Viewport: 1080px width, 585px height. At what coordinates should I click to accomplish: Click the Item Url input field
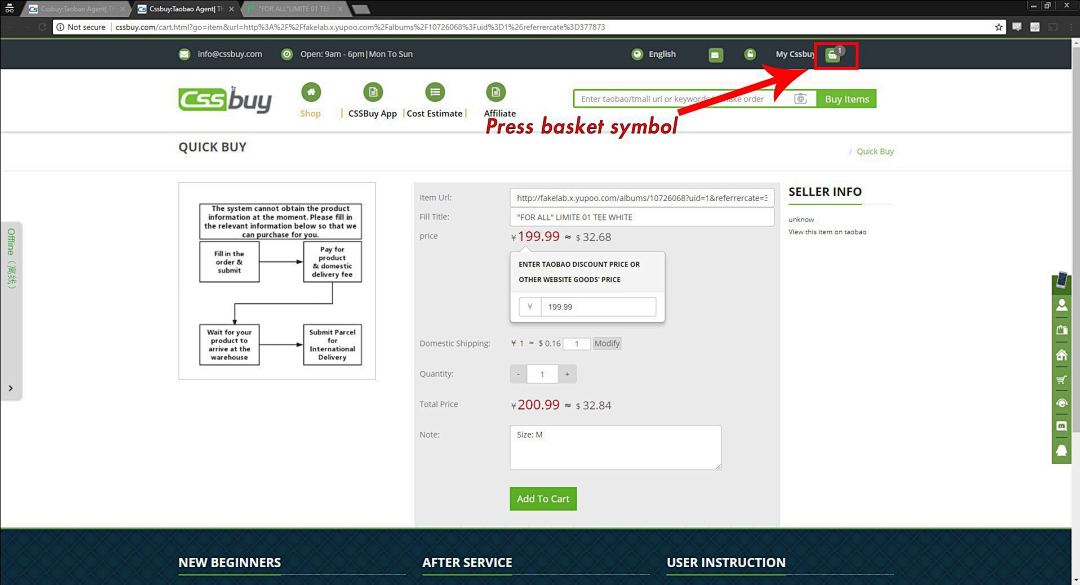642,198
